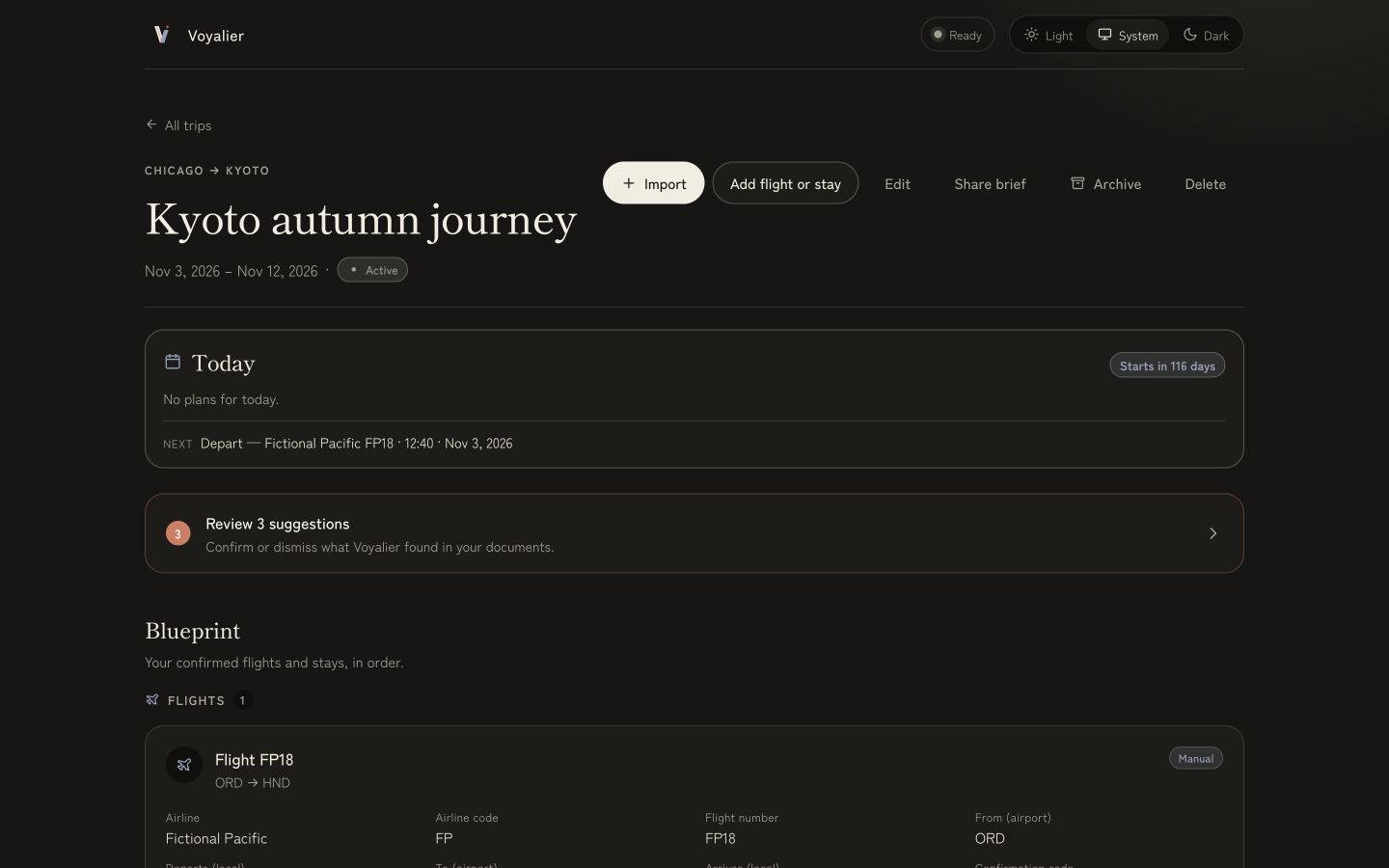Viewport: 1389px width, 868px height.
Task: Click the back arrow beside All trips
Action: coord(151,124)
